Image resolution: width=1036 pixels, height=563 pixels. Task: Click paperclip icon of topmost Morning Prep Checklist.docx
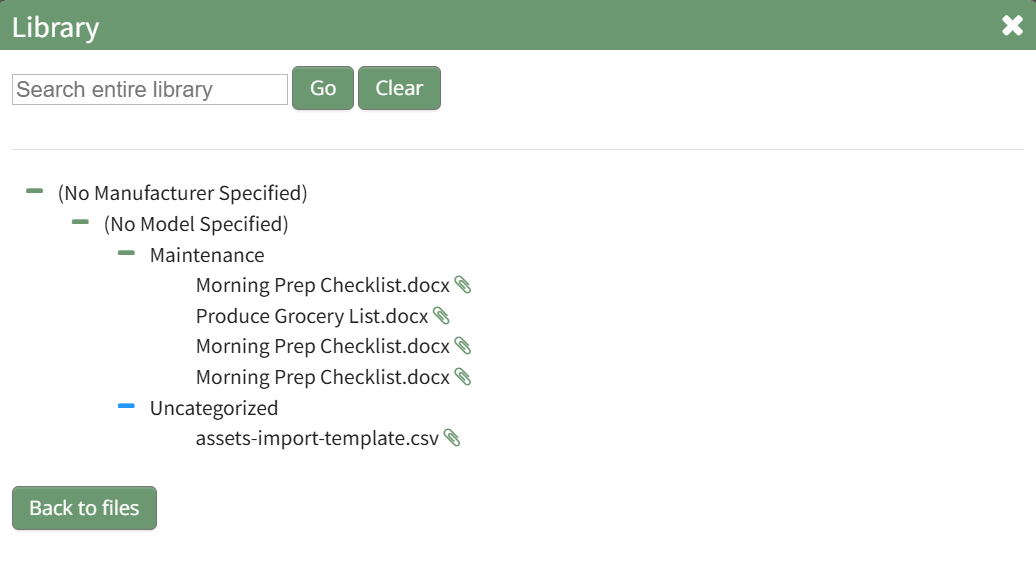pyautogui.click(x=462, y=285)
